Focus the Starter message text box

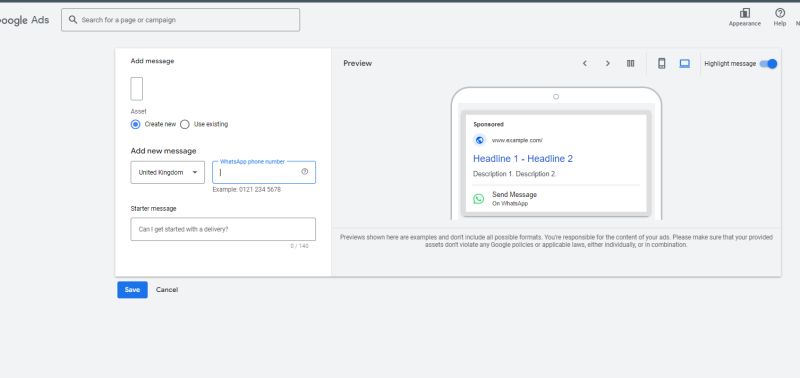(x=223, y=230)
